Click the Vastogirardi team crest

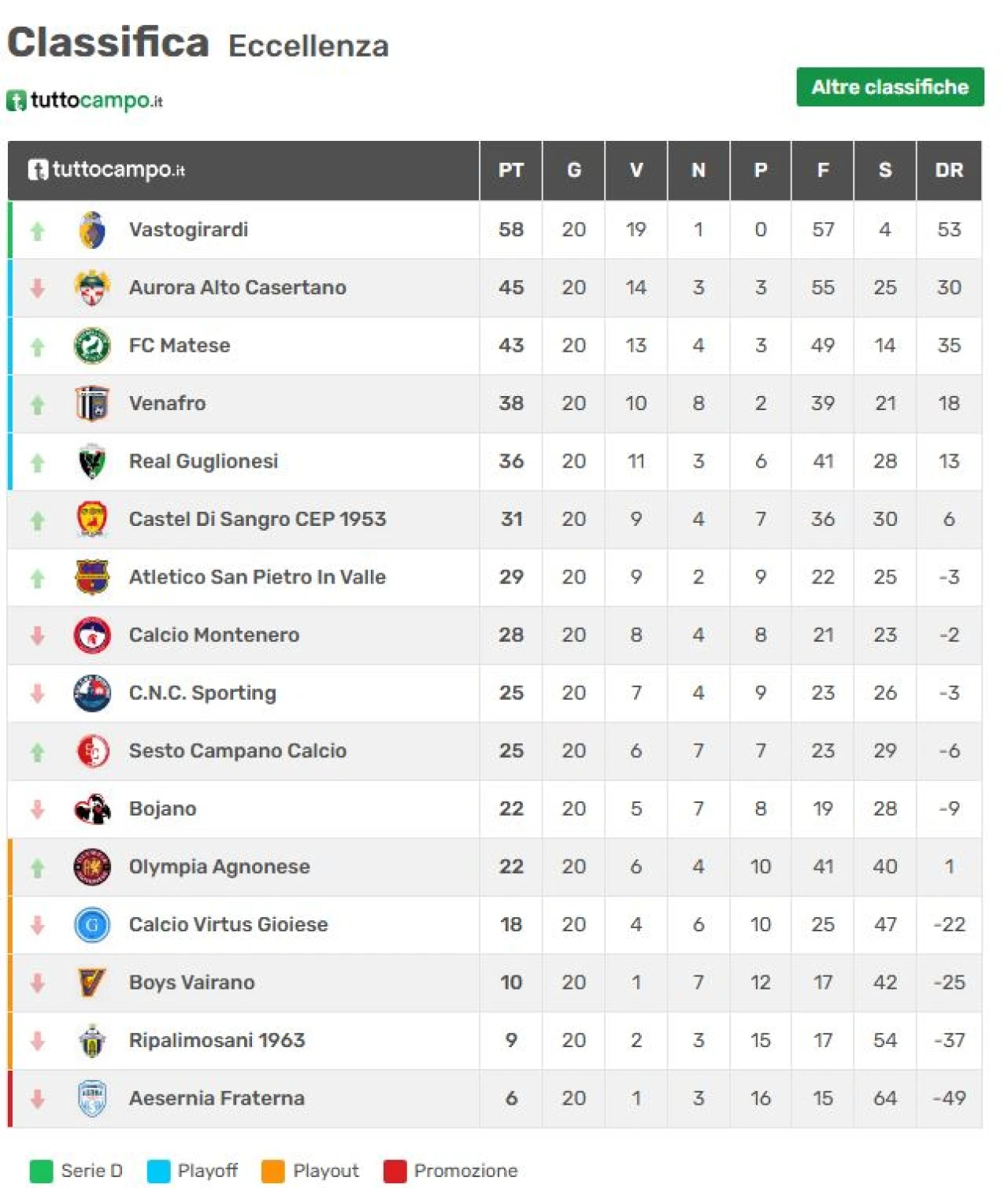point(92,230)
